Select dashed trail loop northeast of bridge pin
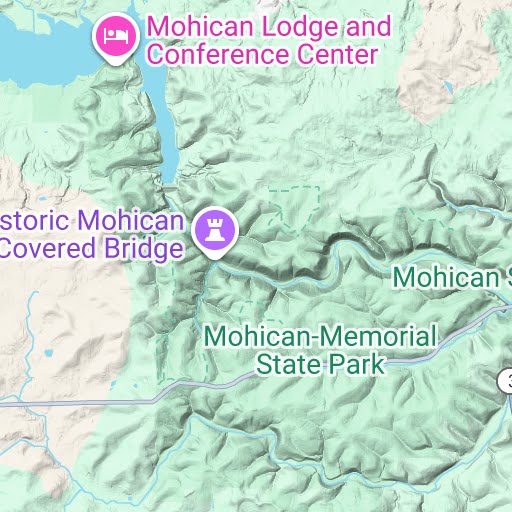 click(x=295, y=210)
